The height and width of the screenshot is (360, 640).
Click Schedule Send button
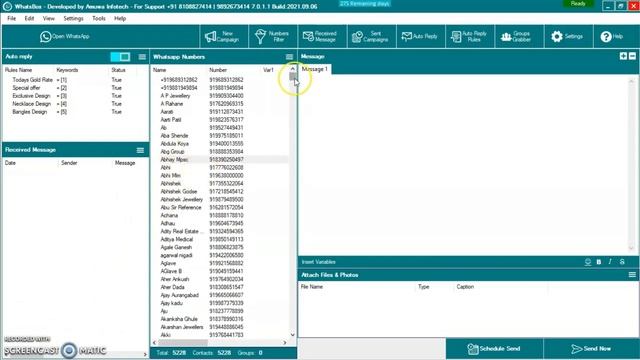(494, 349)
